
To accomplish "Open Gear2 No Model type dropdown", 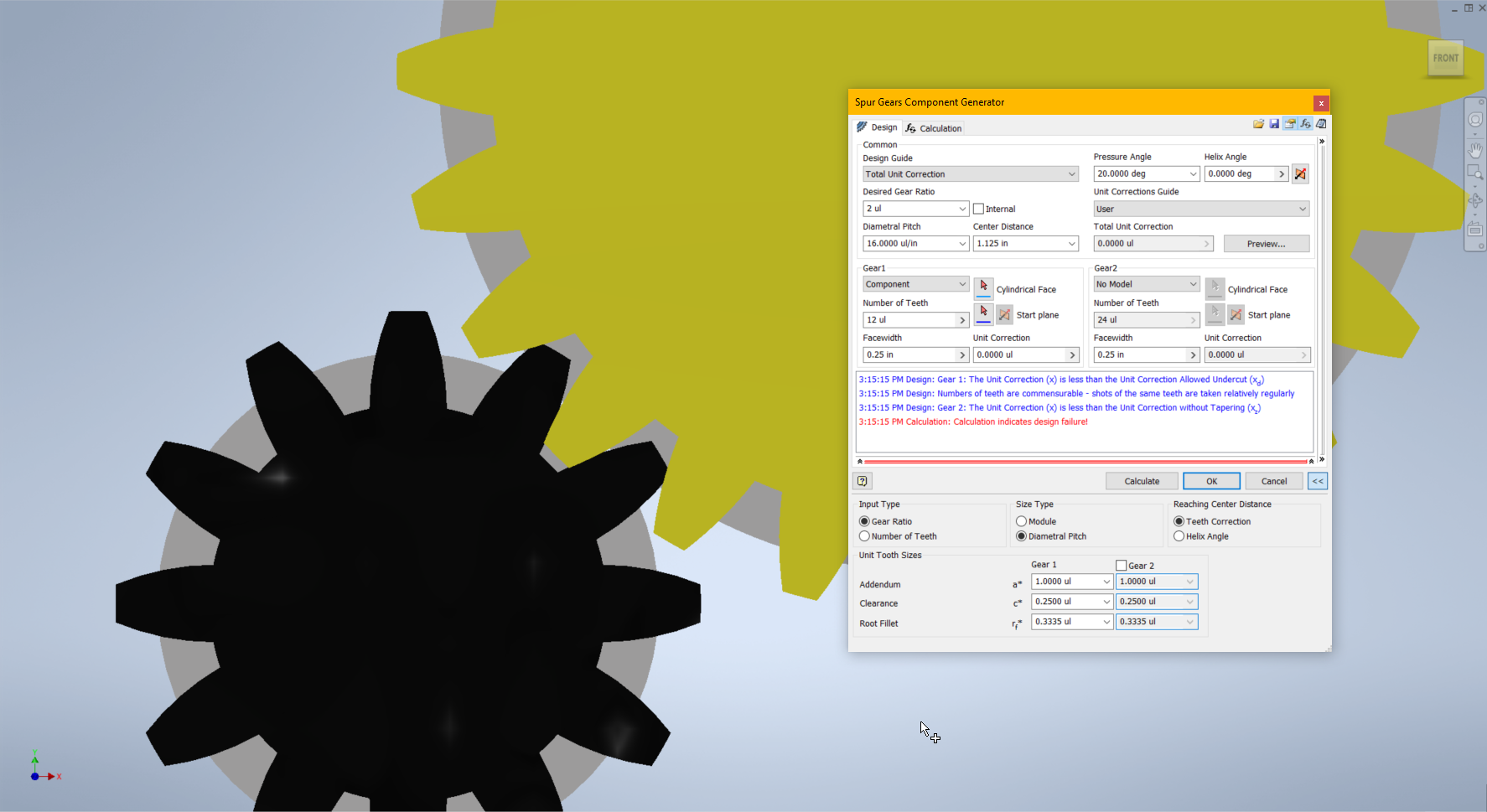I will point(1147,284).
